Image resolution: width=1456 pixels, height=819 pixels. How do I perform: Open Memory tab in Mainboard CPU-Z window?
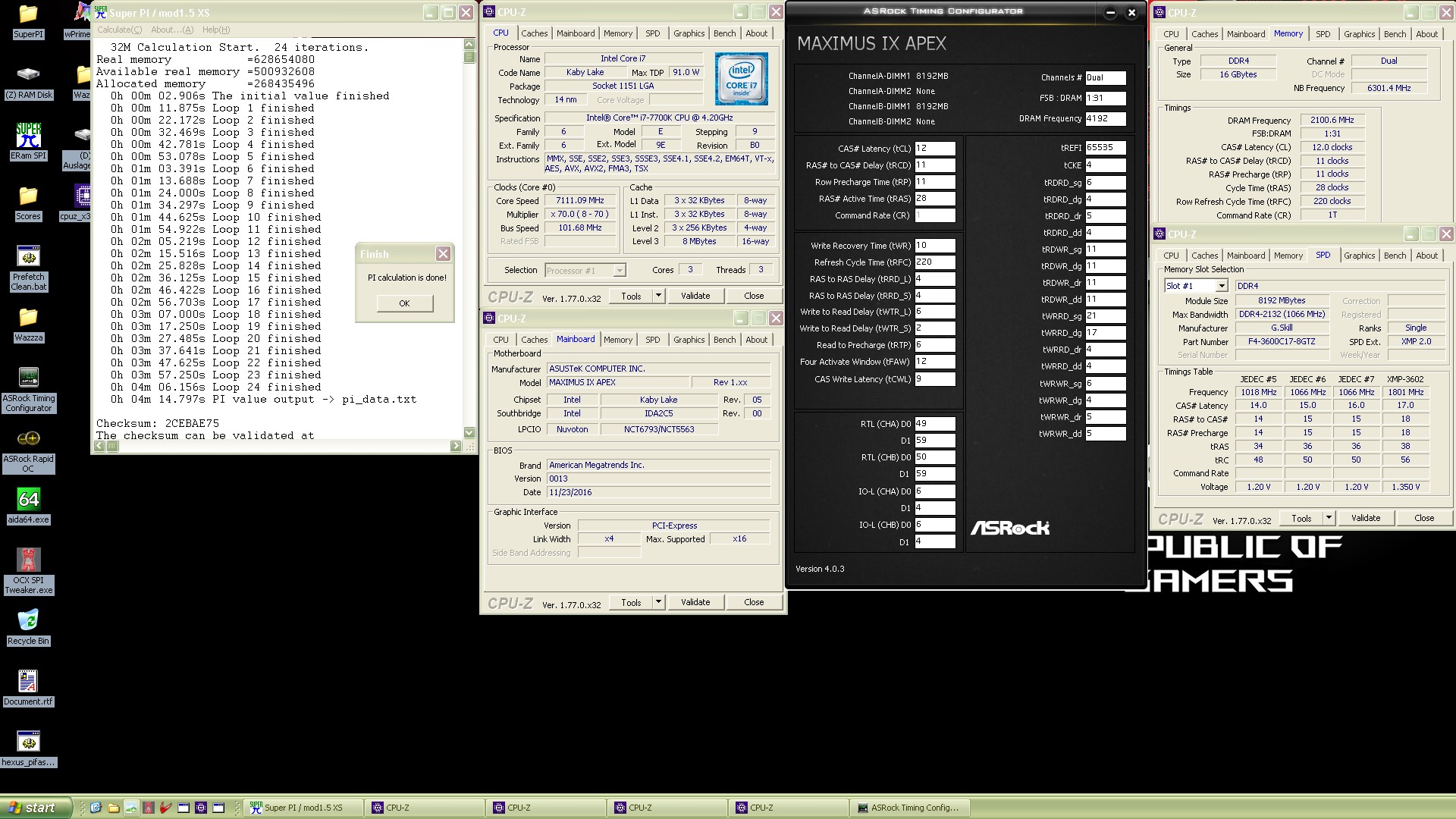pyautogui.click(x=617, y=340)
